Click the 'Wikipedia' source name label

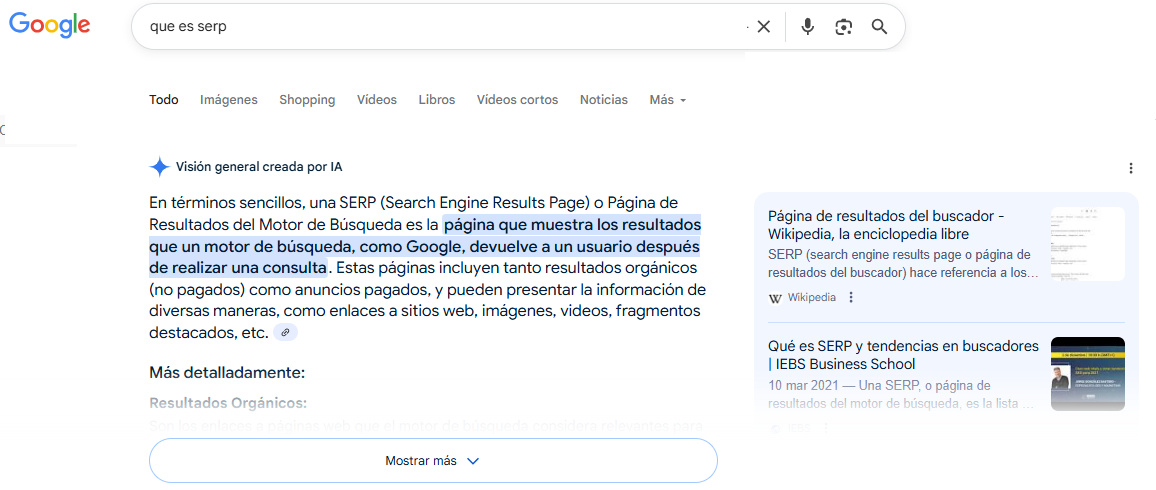click(812, 298)
